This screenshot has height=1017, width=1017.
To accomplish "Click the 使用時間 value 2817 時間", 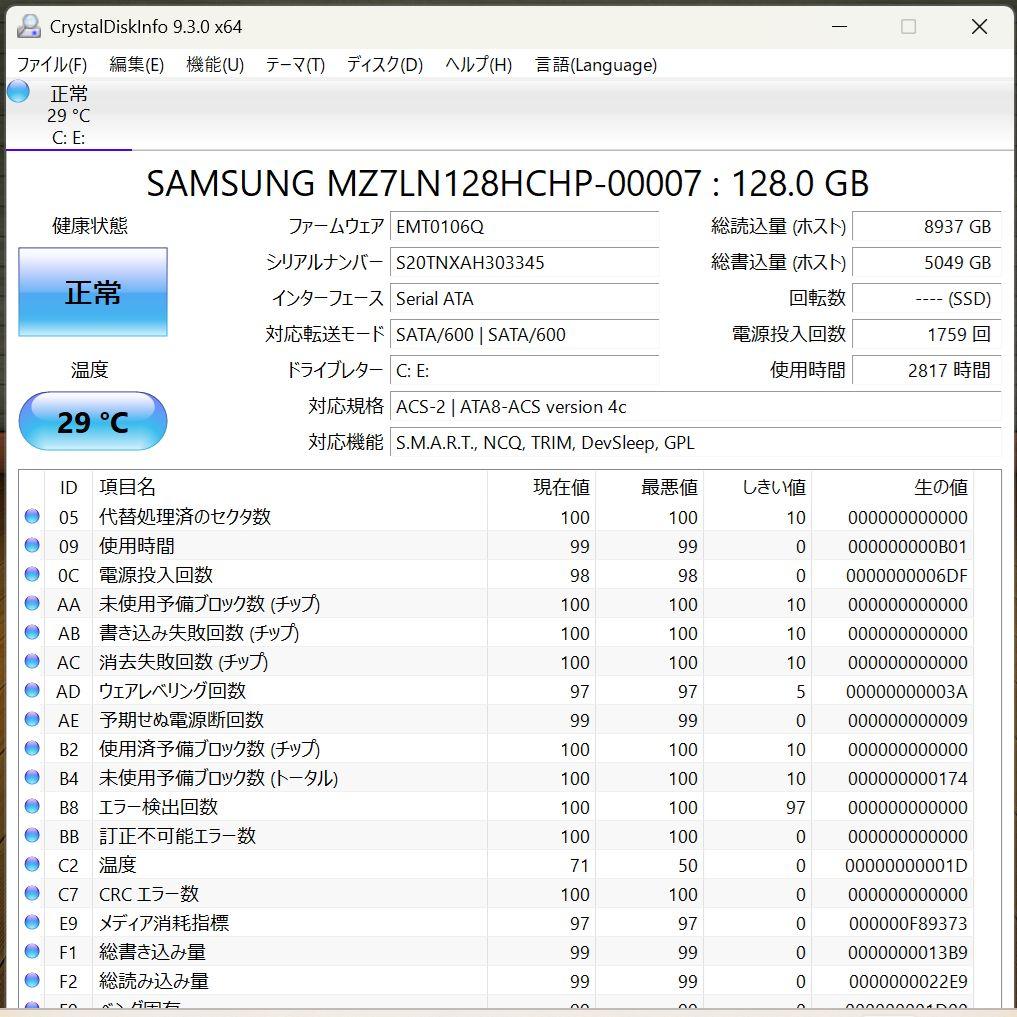I will [x=927, y=370].
